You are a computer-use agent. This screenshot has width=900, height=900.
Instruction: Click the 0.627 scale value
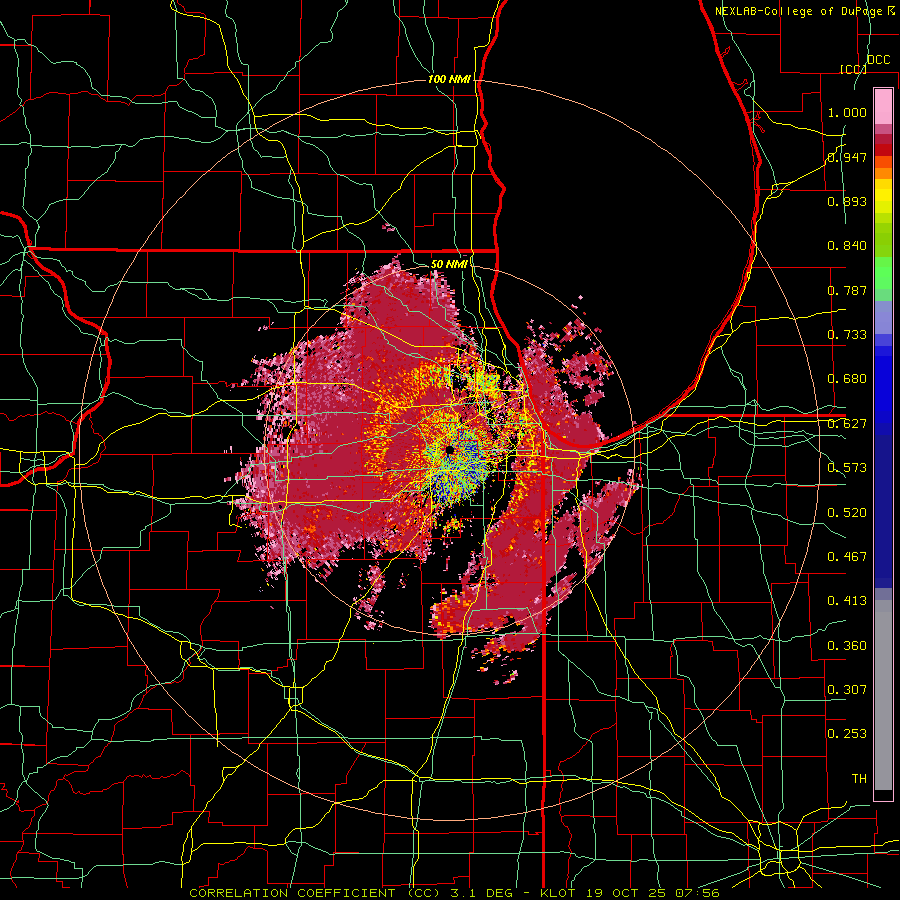tap(847, 424)
